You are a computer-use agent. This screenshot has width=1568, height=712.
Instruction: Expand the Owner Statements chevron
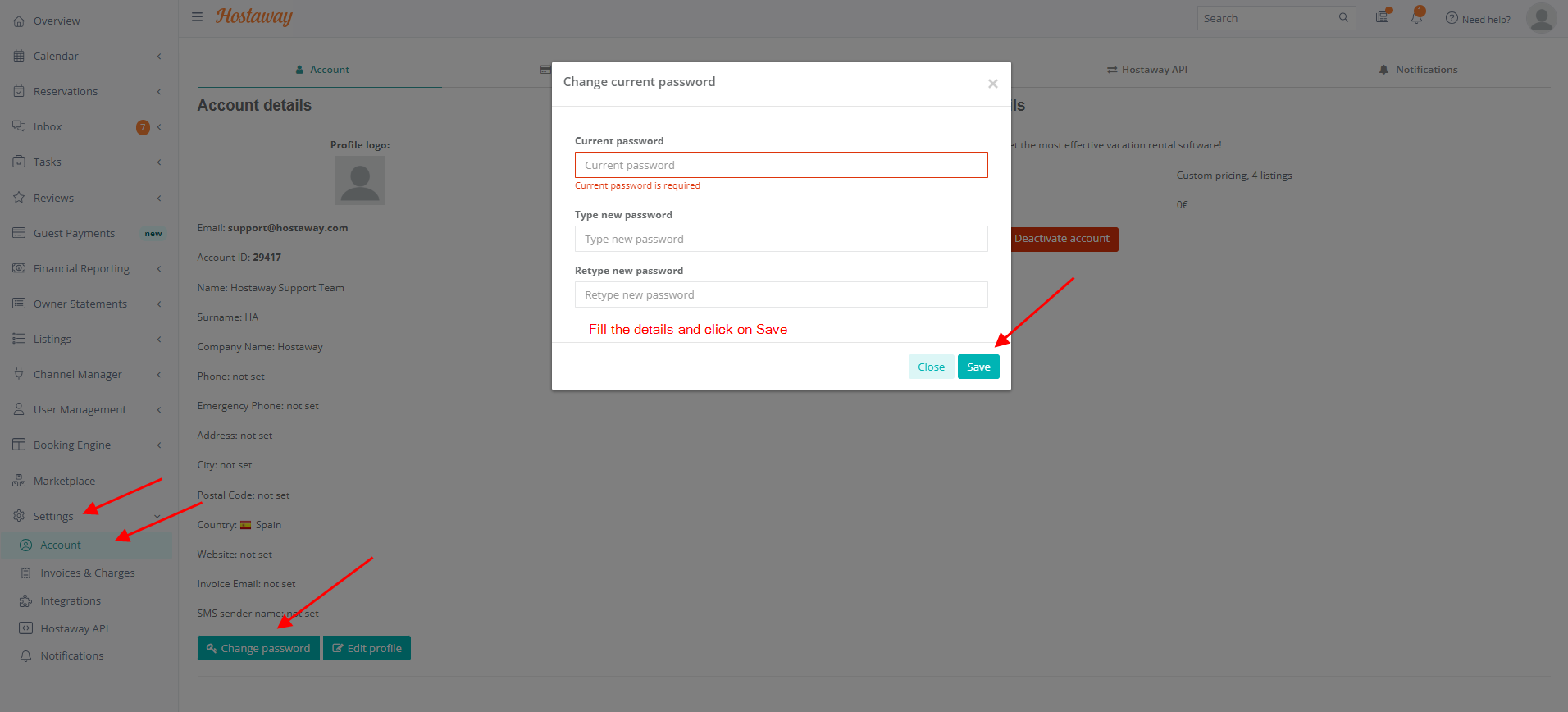[159, 304]
